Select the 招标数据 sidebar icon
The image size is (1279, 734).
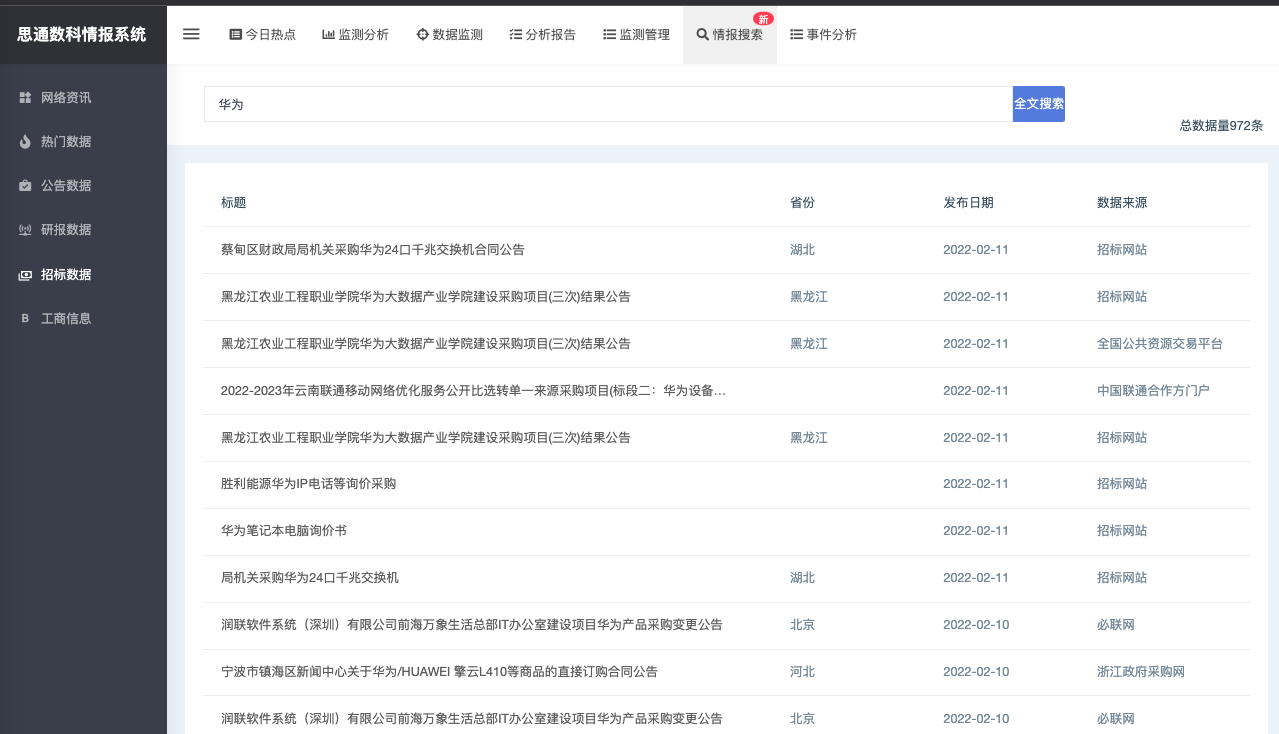tap(23, 274)
